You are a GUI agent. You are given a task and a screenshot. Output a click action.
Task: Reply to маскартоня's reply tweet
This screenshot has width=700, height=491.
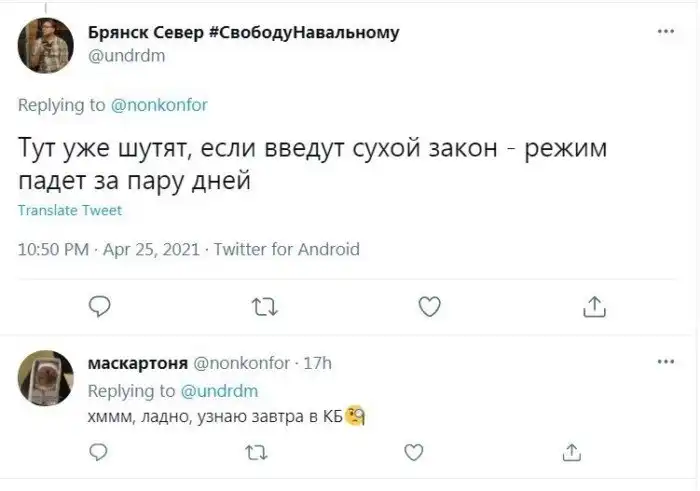(99, 454)
